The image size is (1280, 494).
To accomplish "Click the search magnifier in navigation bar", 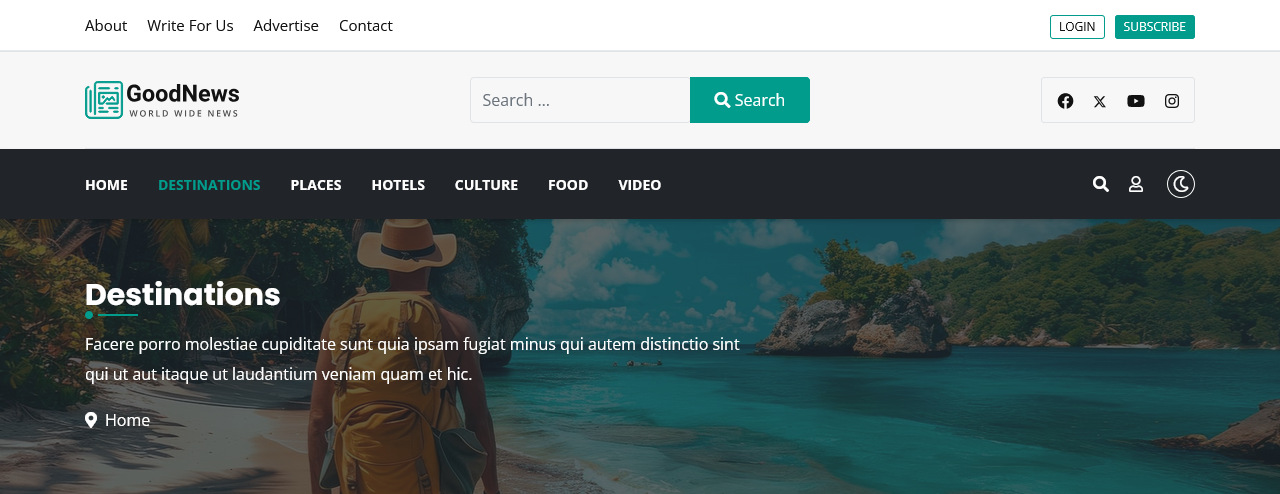I will pyautogui.click(x=1101, y=184).
